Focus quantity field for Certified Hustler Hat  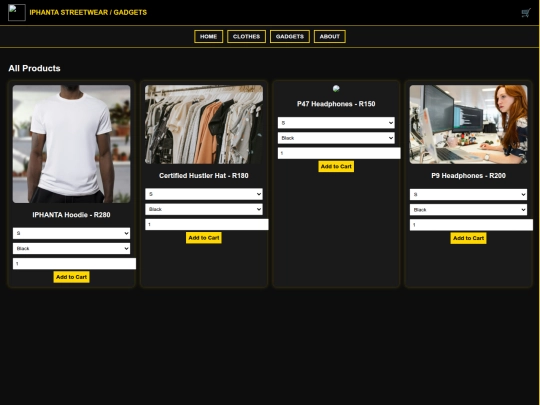tap(207, 224)
